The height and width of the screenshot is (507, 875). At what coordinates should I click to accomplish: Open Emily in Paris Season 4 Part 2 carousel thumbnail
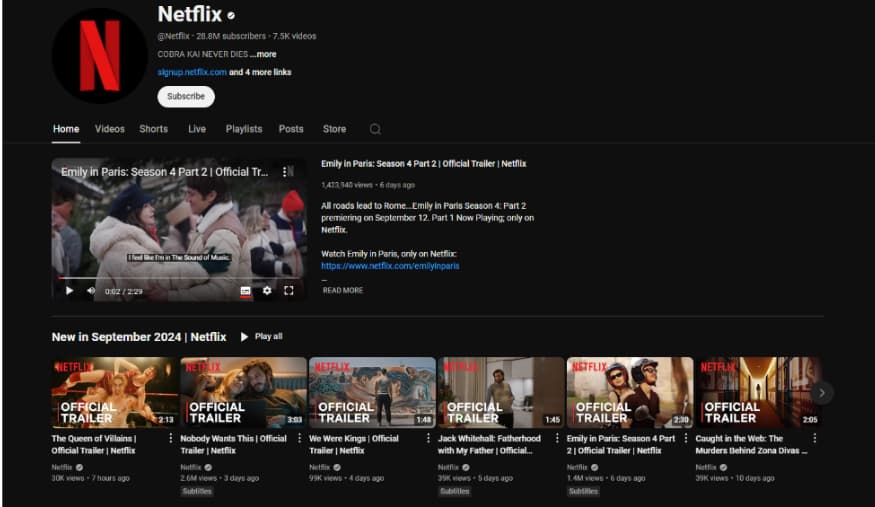[x=630, y=393]
